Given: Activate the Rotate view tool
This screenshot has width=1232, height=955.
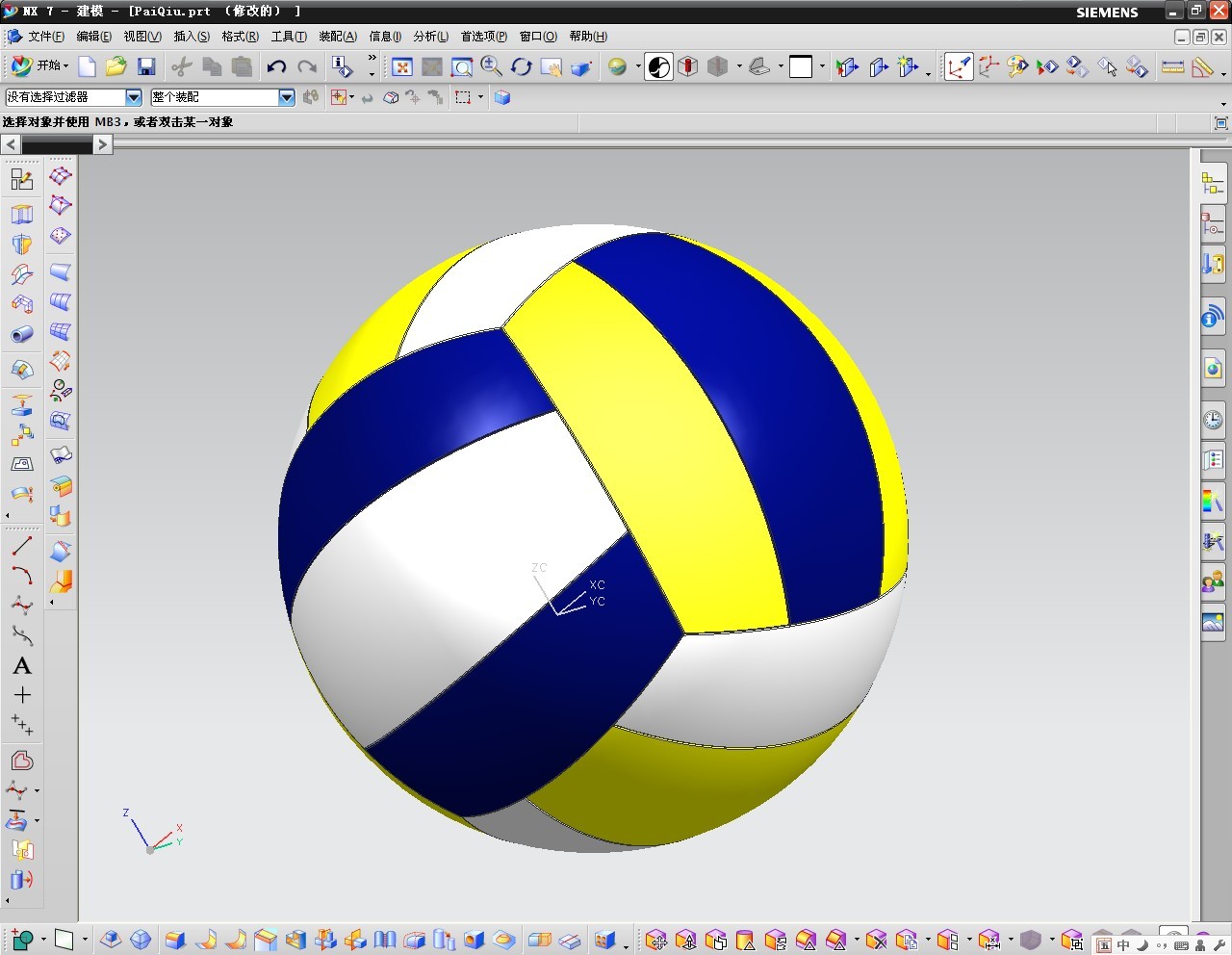Looking at the screenshot, I should pyautogui.click(x=522, y=66).
